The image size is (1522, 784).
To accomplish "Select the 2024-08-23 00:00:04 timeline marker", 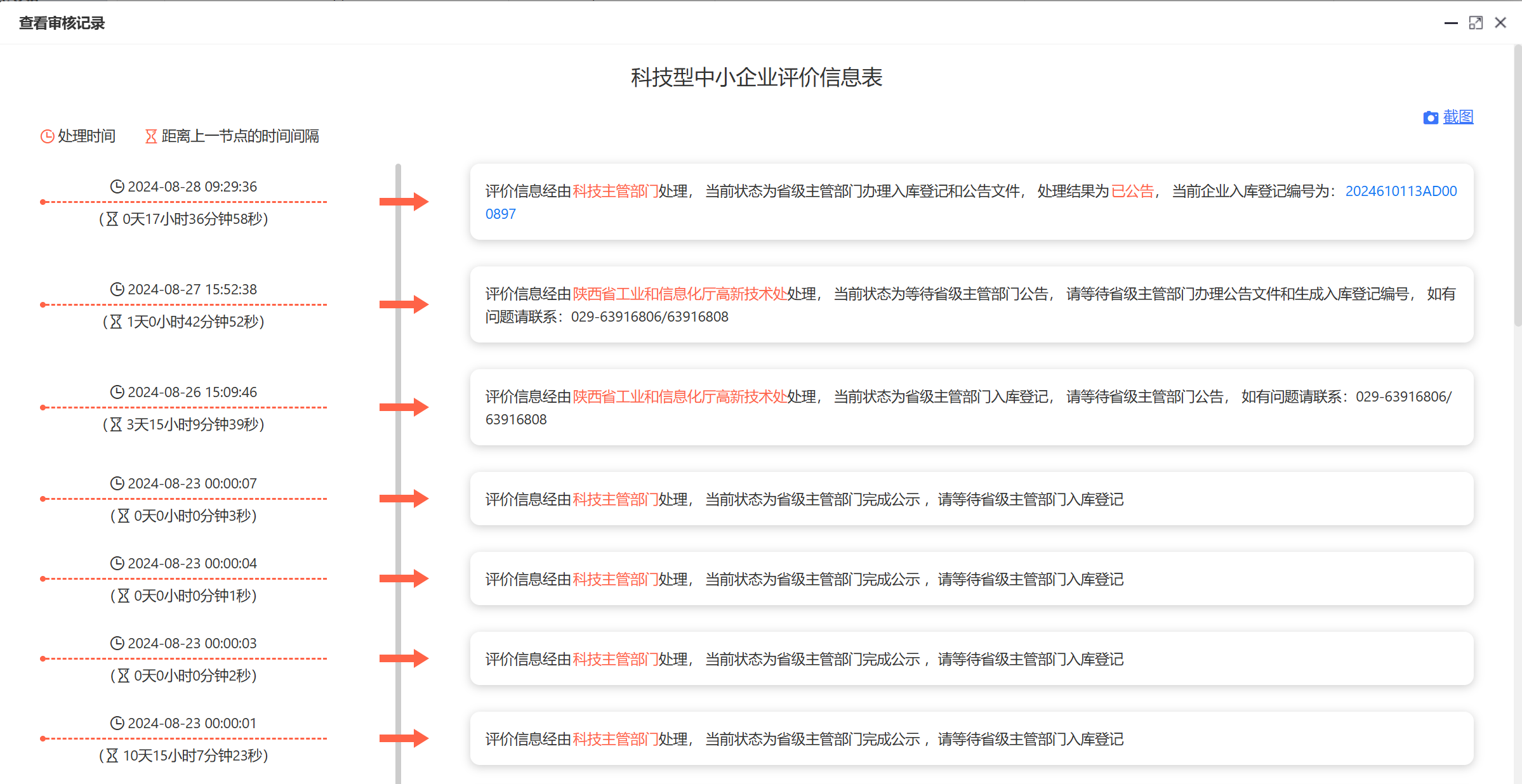I will point(43,578).
